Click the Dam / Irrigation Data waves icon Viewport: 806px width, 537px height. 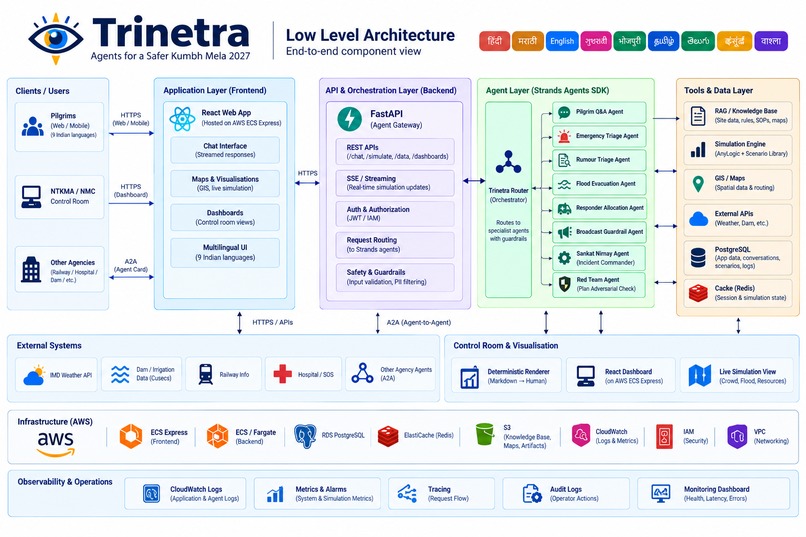click(120, 375)
